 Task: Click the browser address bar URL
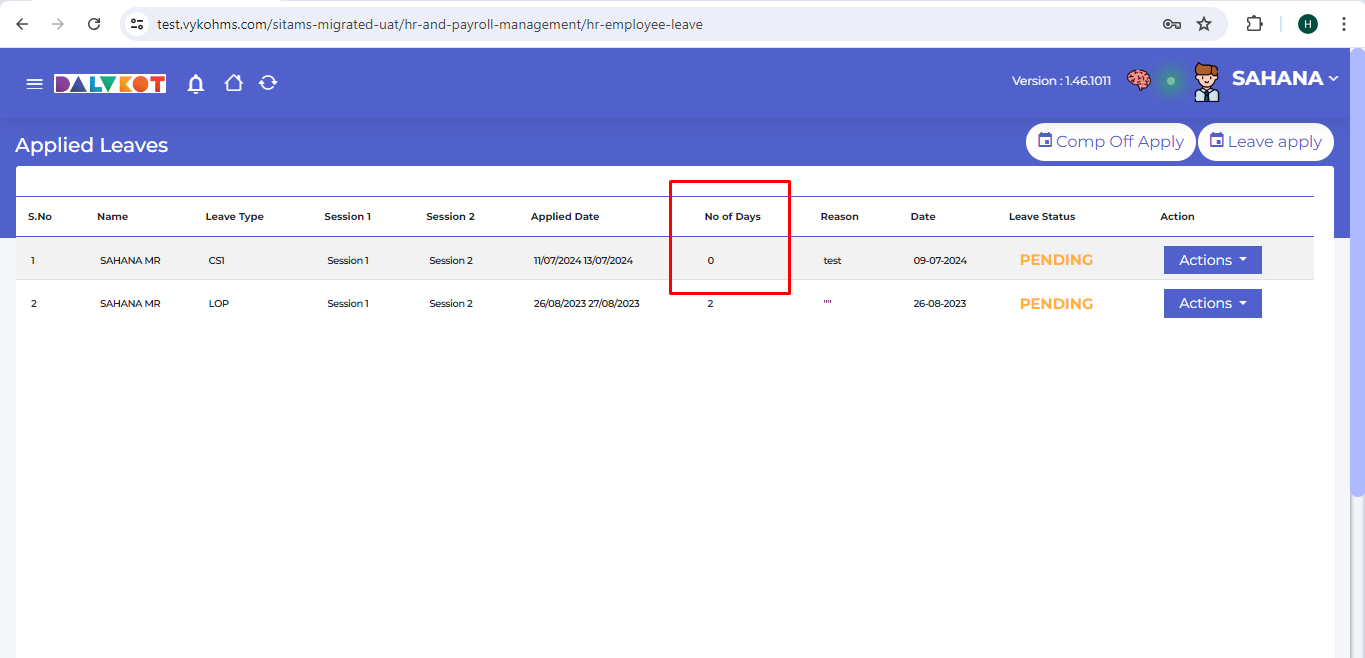430,24
